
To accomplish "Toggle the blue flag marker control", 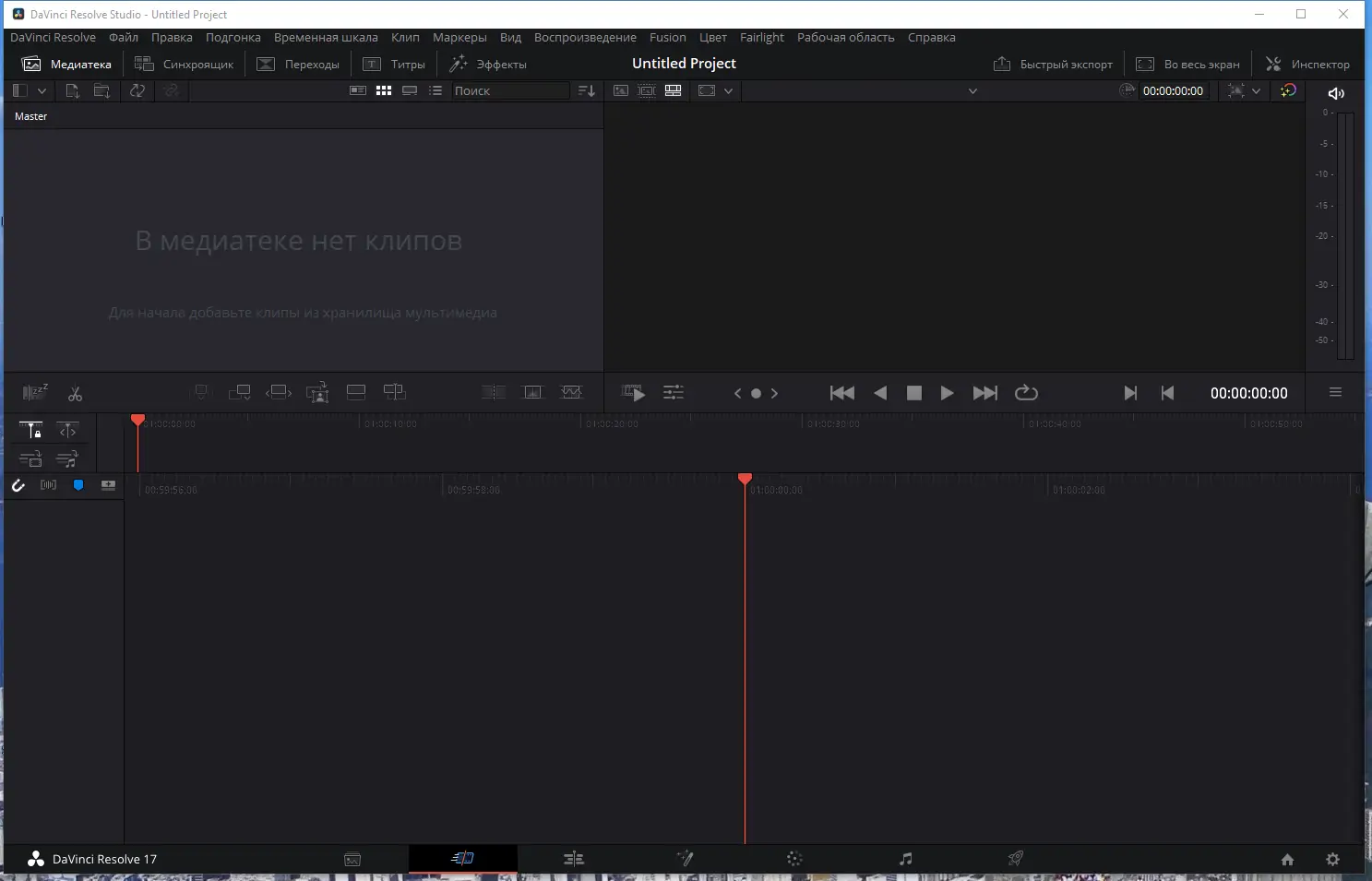I will (78, 485).
